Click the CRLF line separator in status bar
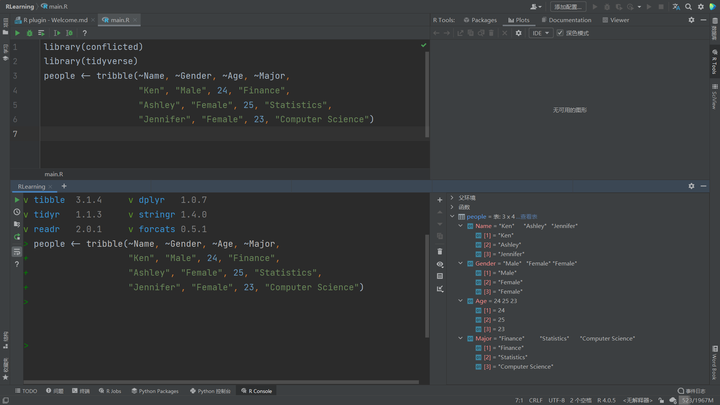The height and width of the screenshot is (405, 720). tap(535, 400)
